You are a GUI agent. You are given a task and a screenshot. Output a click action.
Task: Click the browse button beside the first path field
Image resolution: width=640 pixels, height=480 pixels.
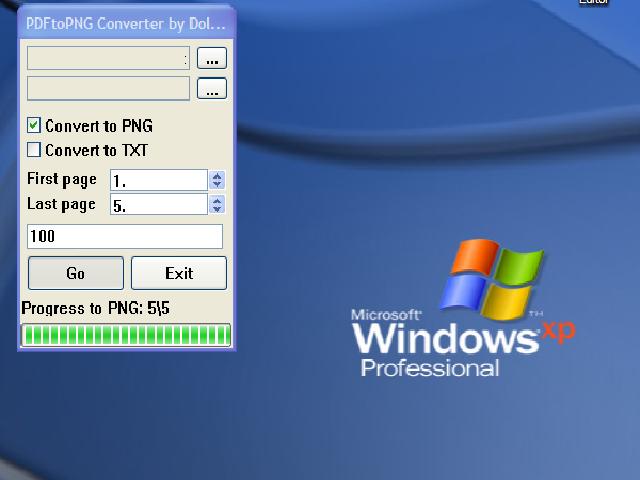point(212,58)
